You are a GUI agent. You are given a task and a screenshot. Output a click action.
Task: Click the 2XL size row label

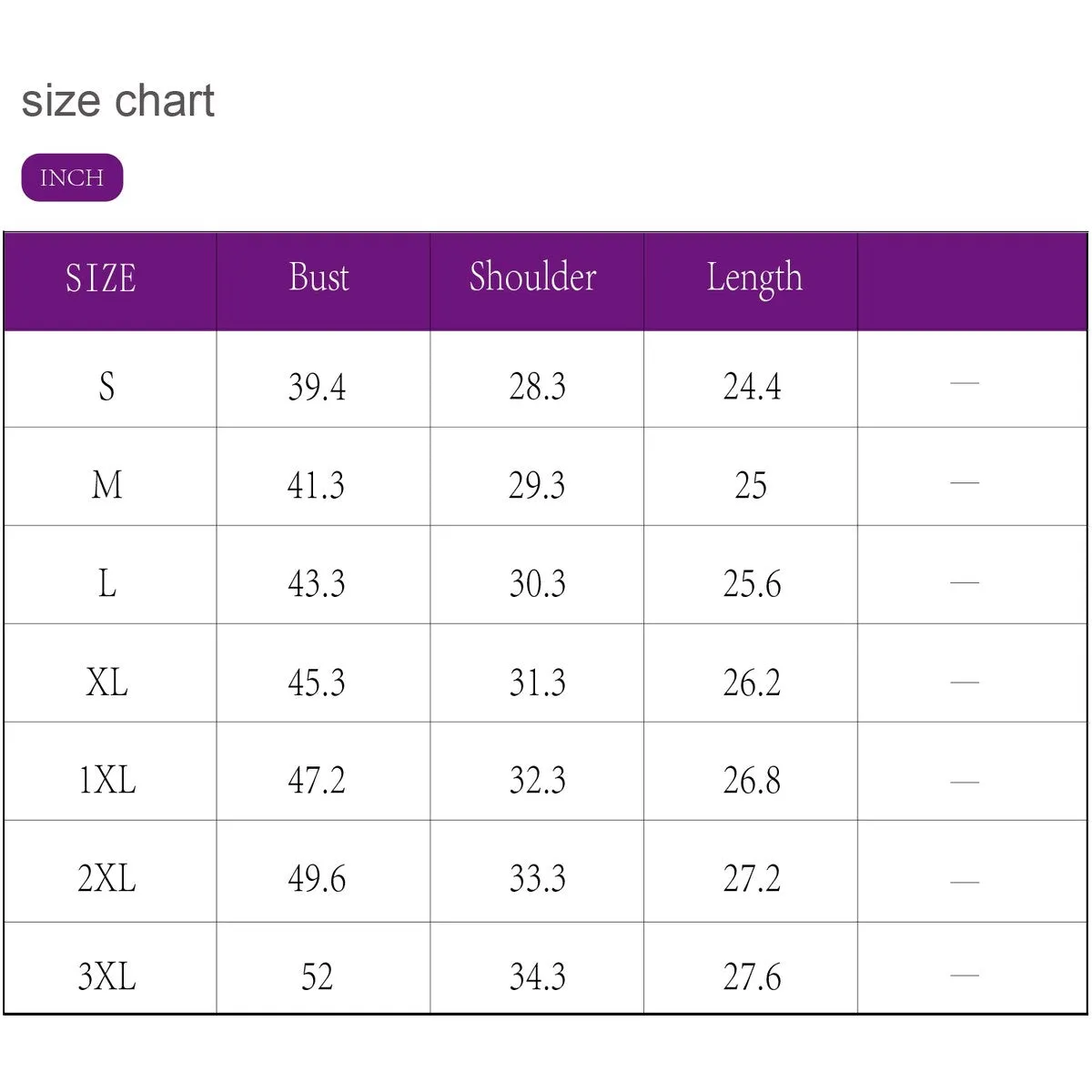(x=106, y=878)
